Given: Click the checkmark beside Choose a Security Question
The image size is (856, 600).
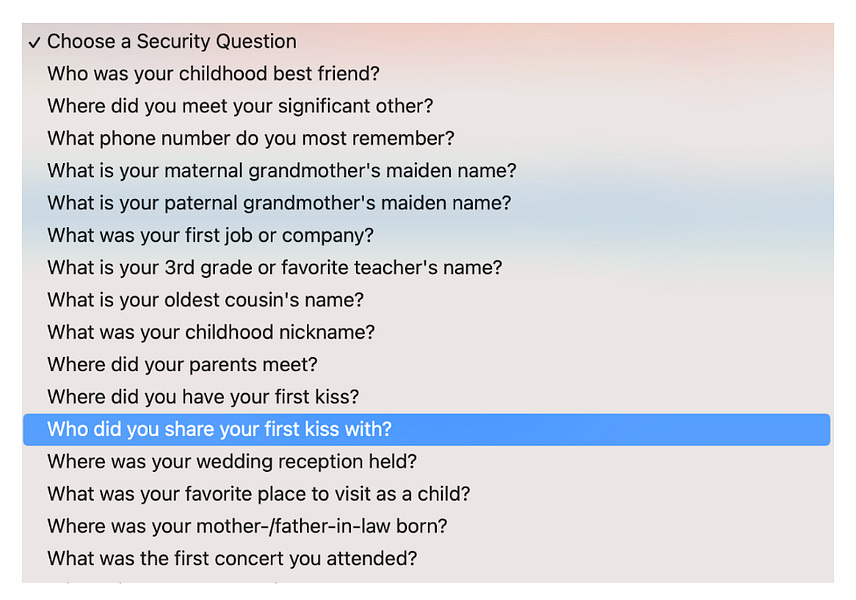Looking at the screenshot, I should tap(34, 43).
